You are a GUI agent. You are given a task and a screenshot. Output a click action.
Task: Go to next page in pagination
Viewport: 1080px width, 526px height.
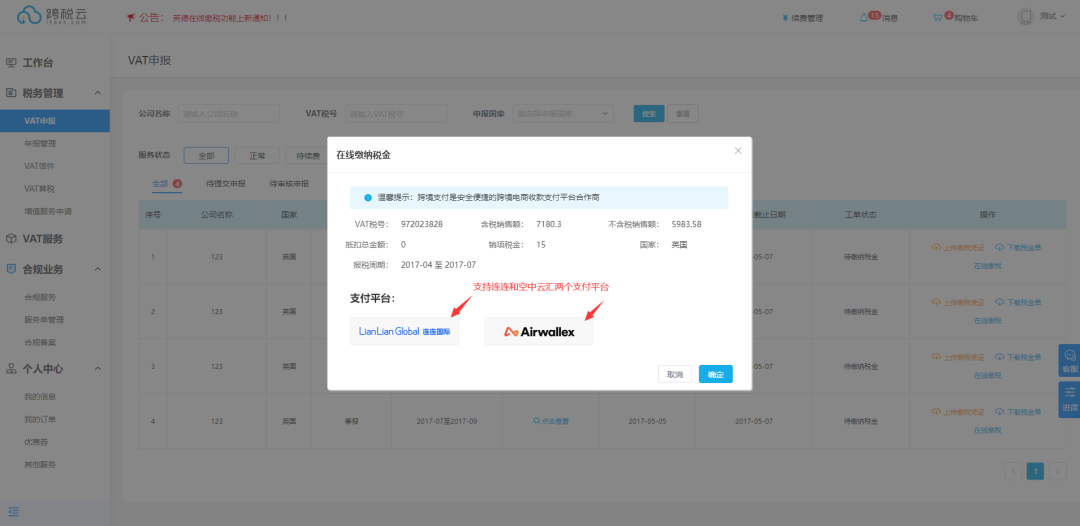[1058, 471]
